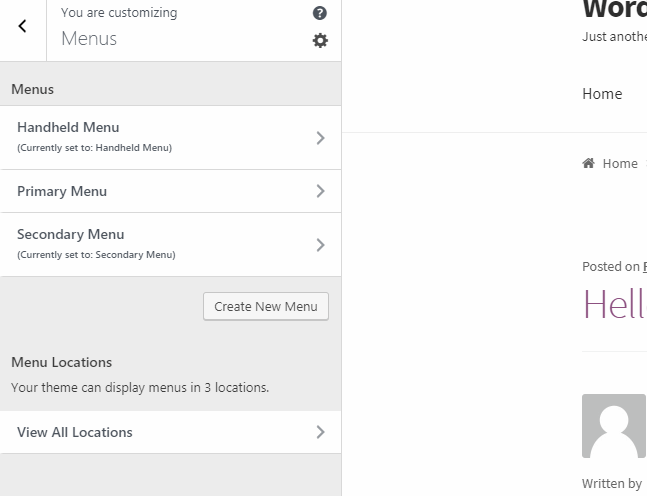Screen dimensions: 647x496
Task: Click the '(Currently set to: Handheld Menu)' text
Action: (x=94, y=148)
